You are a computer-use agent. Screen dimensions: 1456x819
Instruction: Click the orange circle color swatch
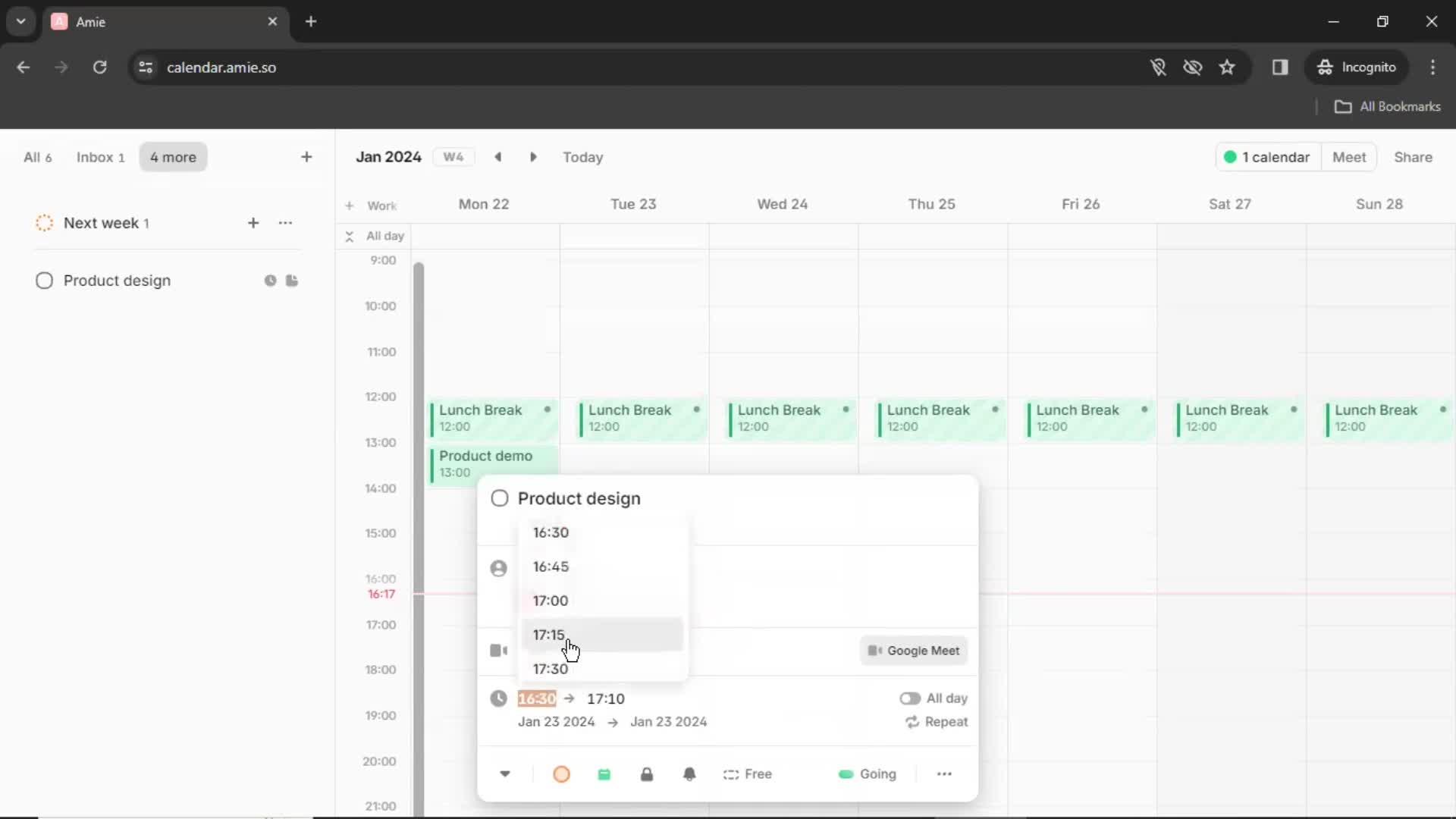point(561,773)
